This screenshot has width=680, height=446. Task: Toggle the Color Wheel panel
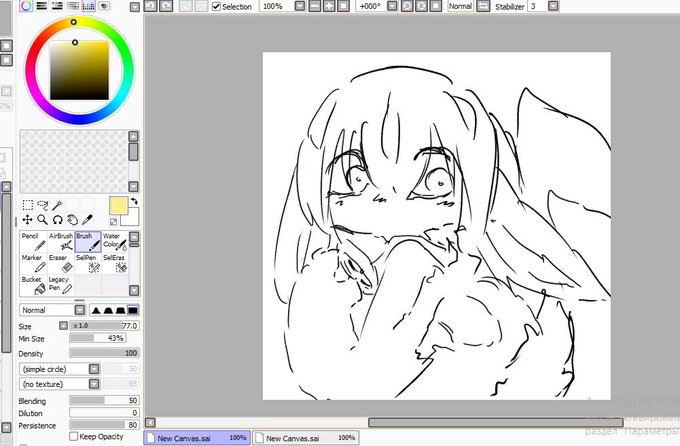(26, 6)
